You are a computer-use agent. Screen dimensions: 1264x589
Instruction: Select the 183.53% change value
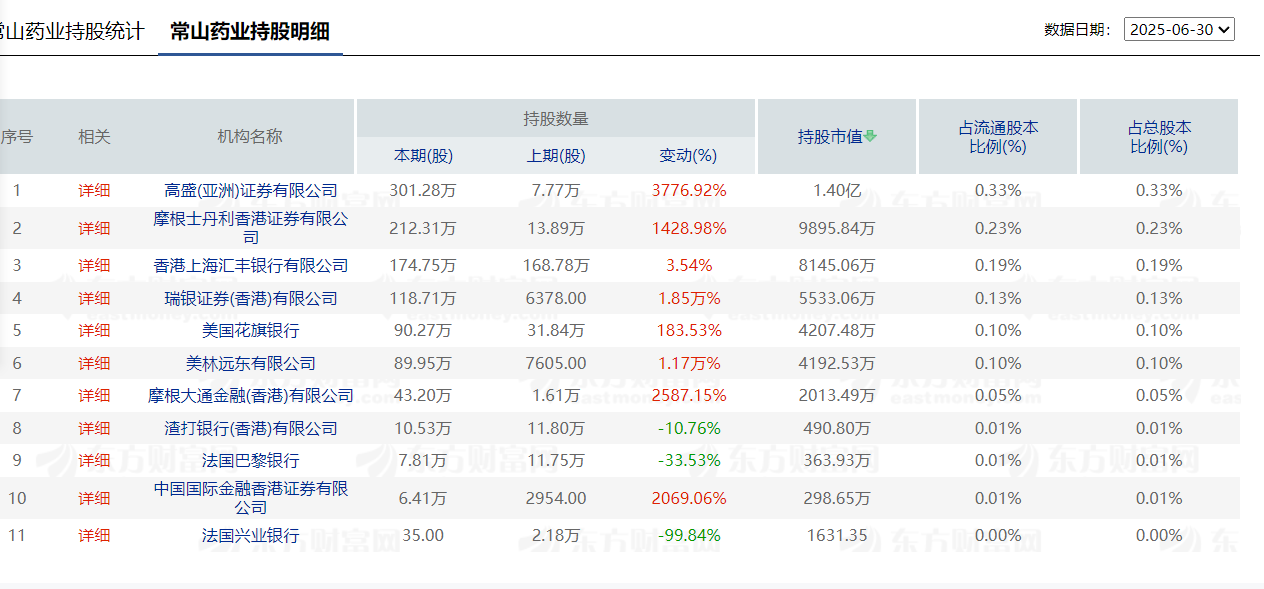[689, 330]
